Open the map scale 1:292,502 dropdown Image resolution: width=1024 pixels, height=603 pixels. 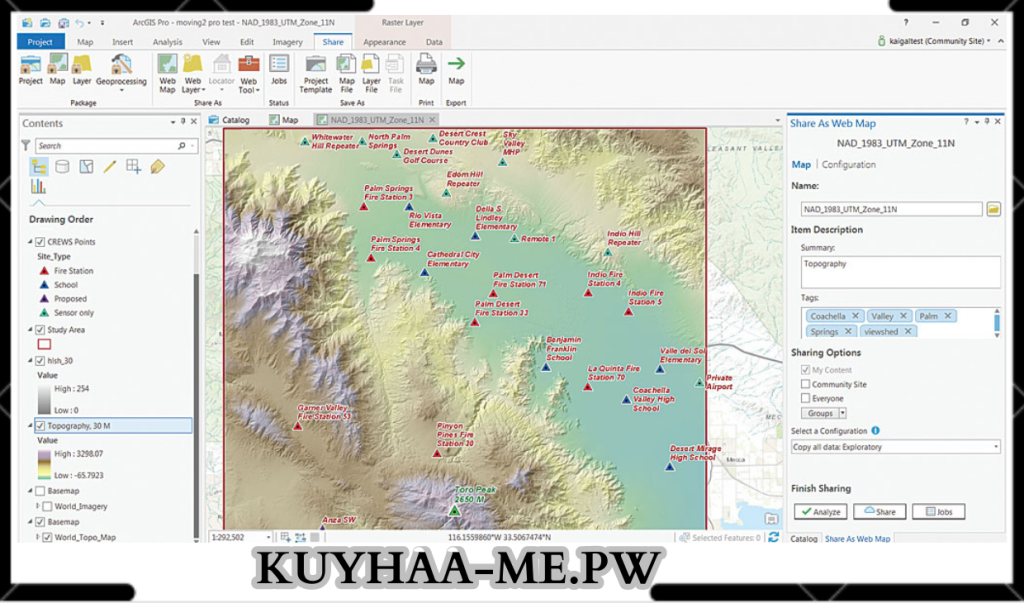(268, 537)
